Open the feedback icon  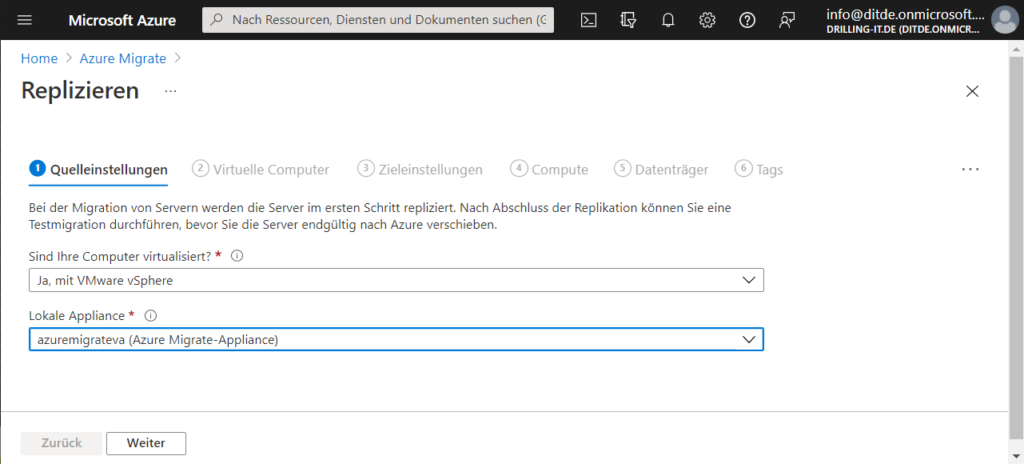coord(786,20)
